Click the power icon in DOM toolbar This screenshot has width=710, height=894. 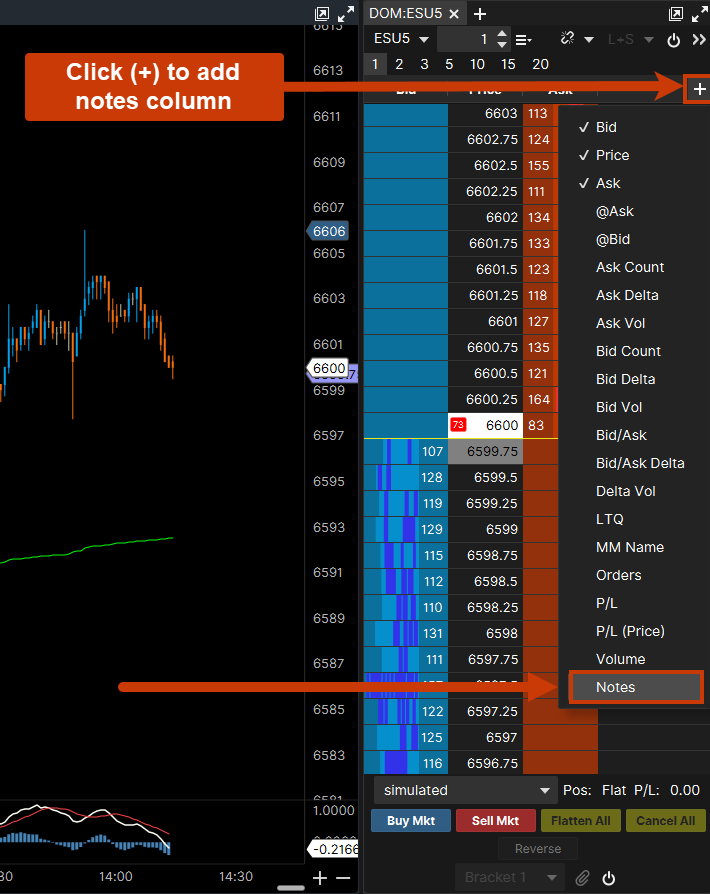[674, 40]
